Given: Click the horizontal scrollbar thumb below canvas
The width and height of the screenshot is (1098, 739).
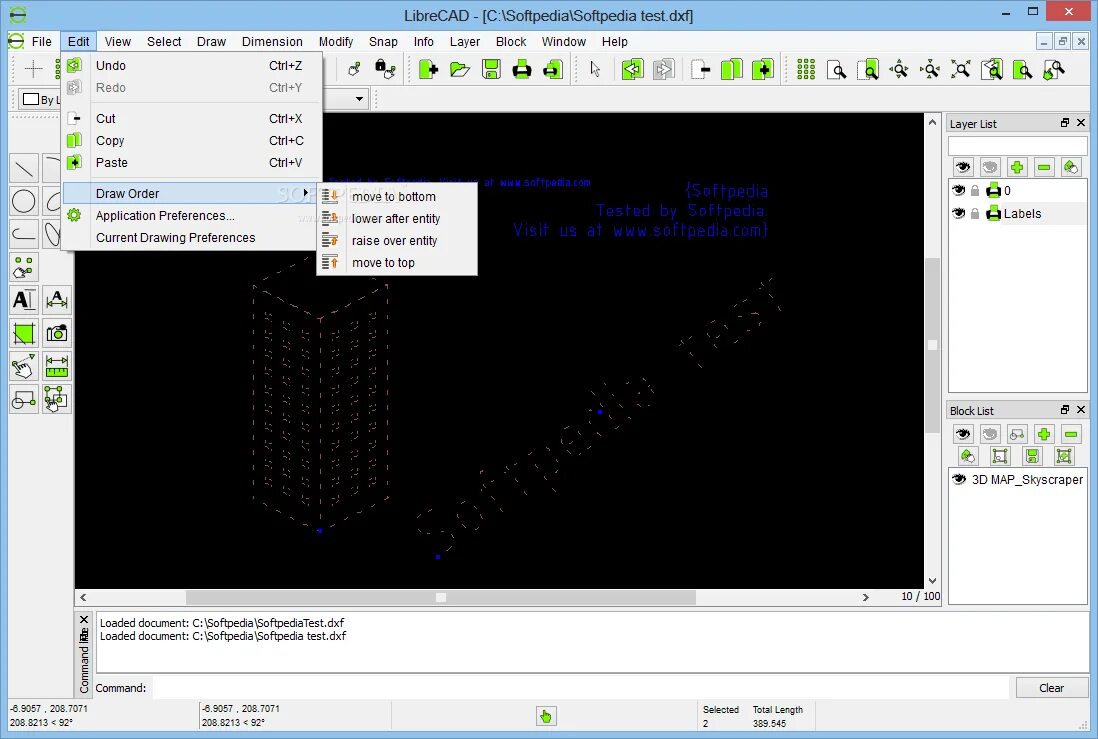Looking at the screenshot, I should tap(440, 598).
